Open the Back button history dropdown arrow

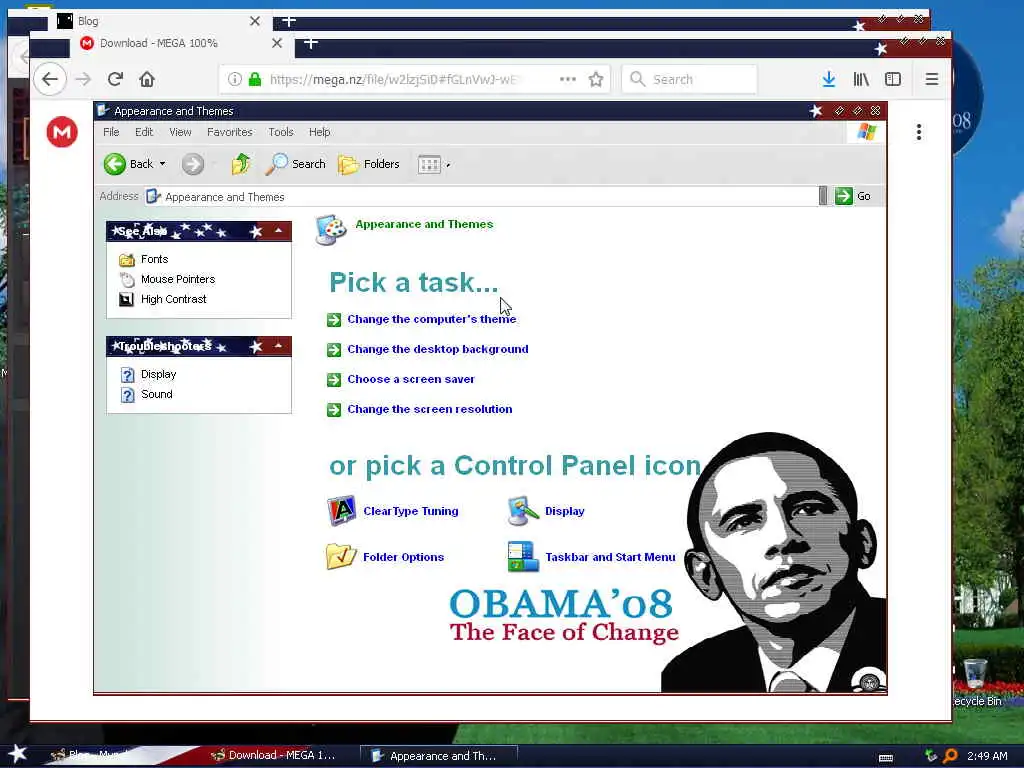point(163,164)
